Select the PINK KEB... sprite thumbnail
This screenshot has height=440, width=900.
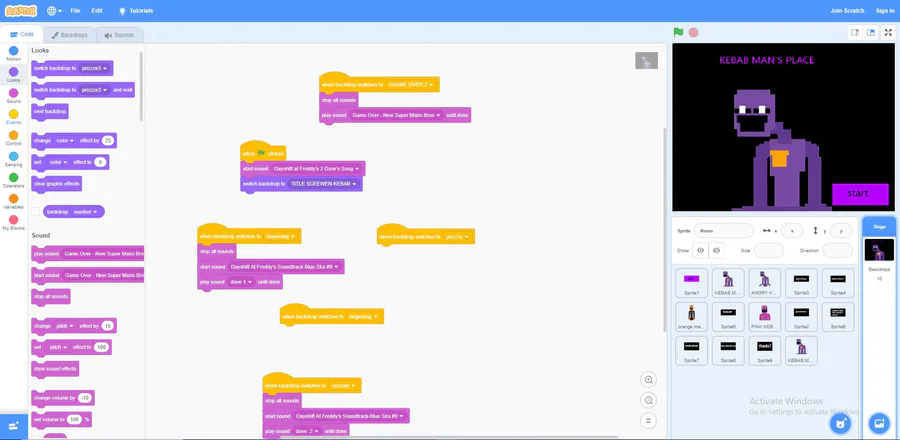765,317
